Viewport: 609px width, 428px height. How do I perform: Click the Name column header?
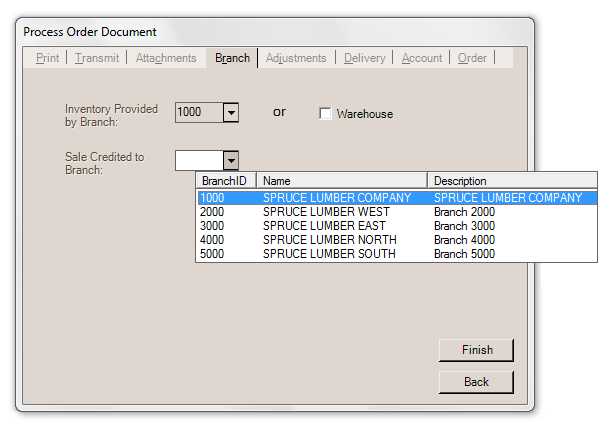342,181
